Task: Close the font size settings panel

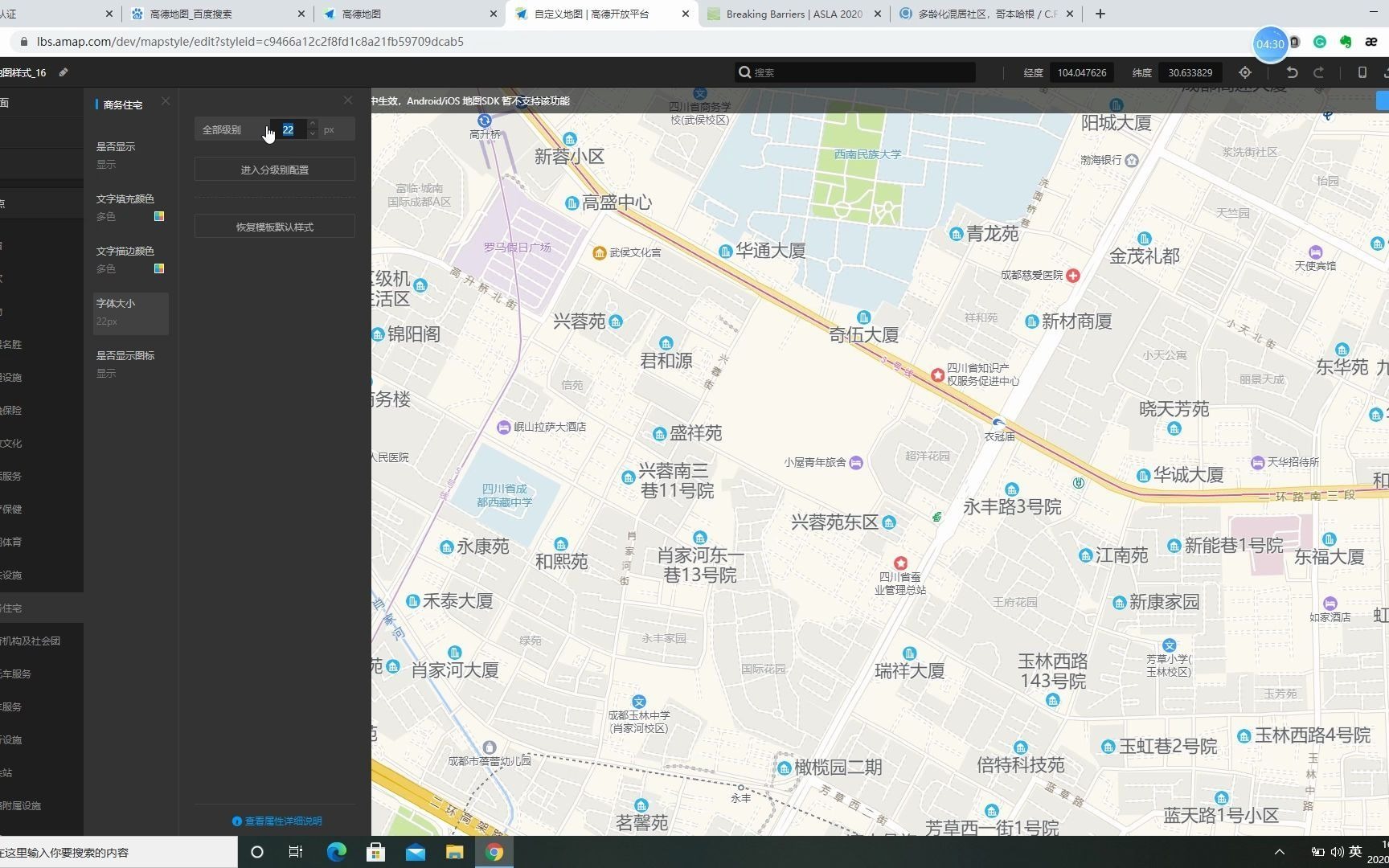Action: pyautogui.click(x=348, y=100)
